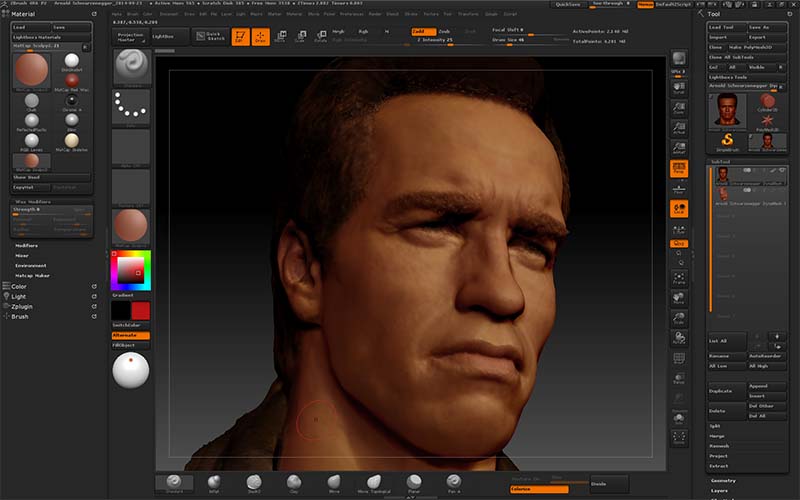The width and height of the screenshot is (800, 500).
Task: Toggle the PolyF wireframe icon
Action: click(x=679, y=358)
